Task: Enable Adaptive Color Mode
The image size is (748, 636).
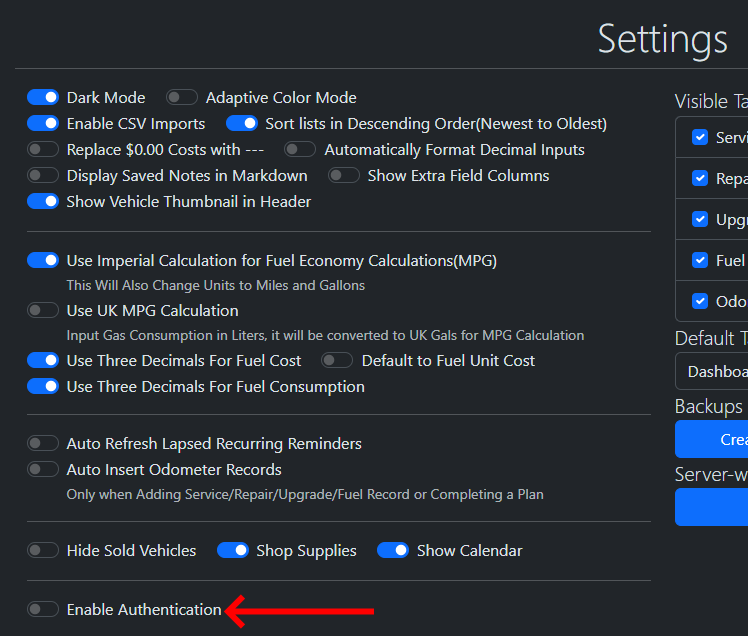Action: click(x=182, y=98)
